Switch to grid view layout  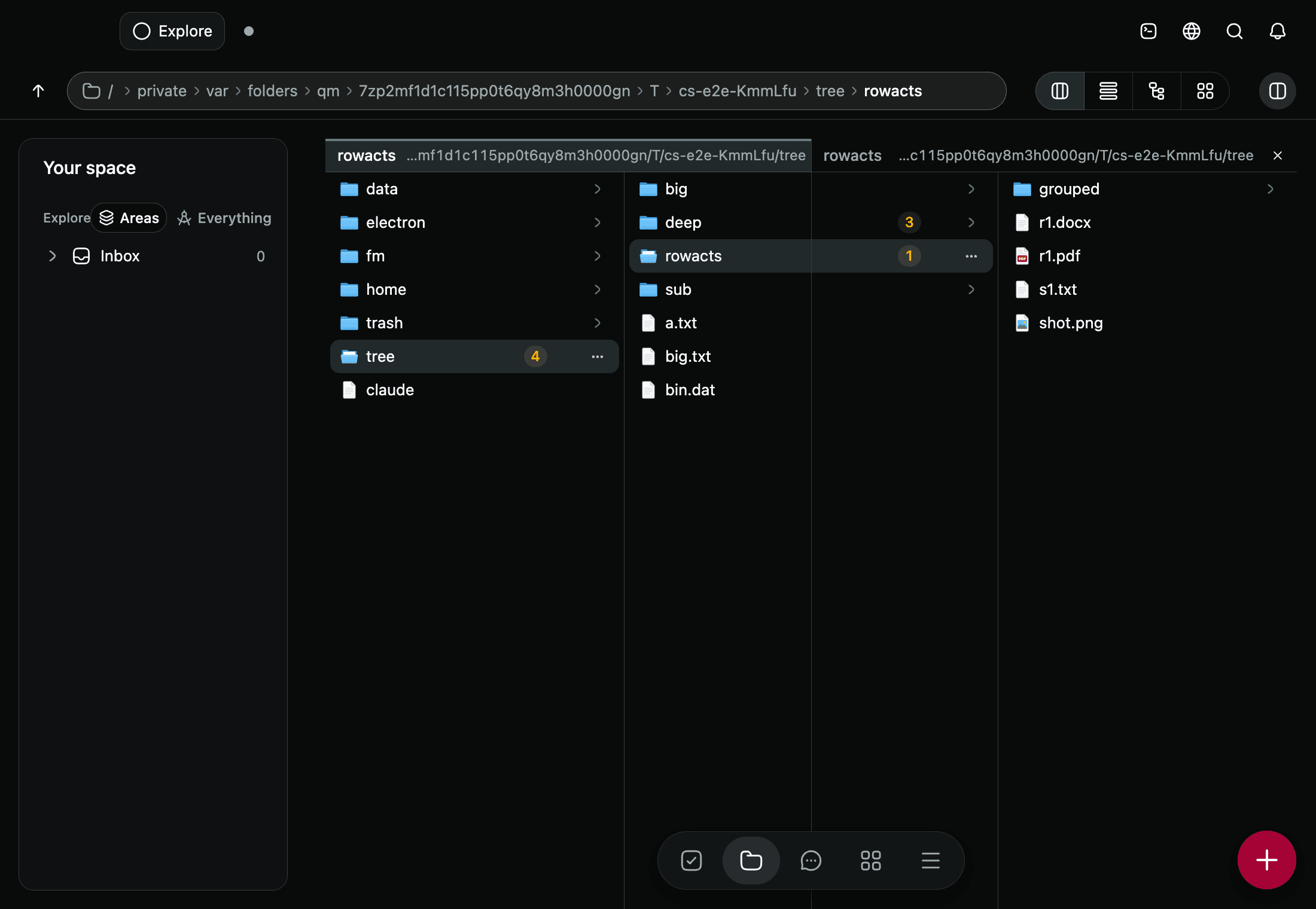click(x=1205, y=91)
